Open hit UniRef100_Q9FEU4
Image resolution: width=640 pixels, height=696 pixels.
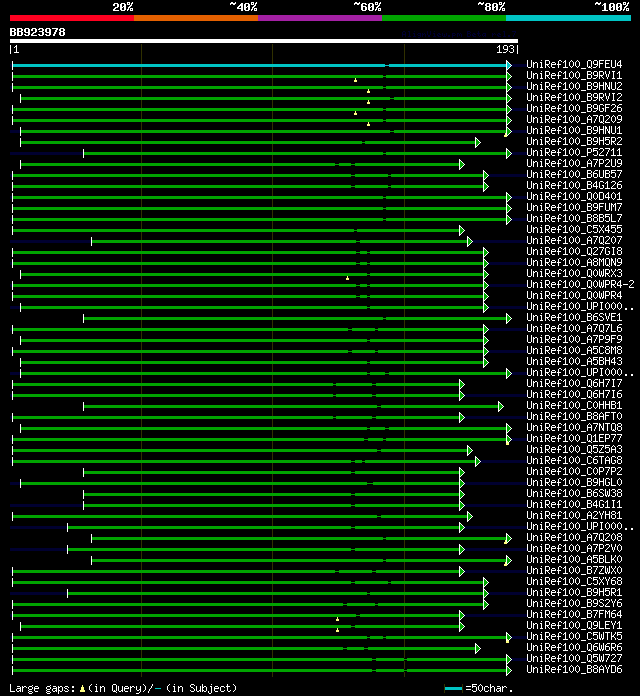coord(574,64)
